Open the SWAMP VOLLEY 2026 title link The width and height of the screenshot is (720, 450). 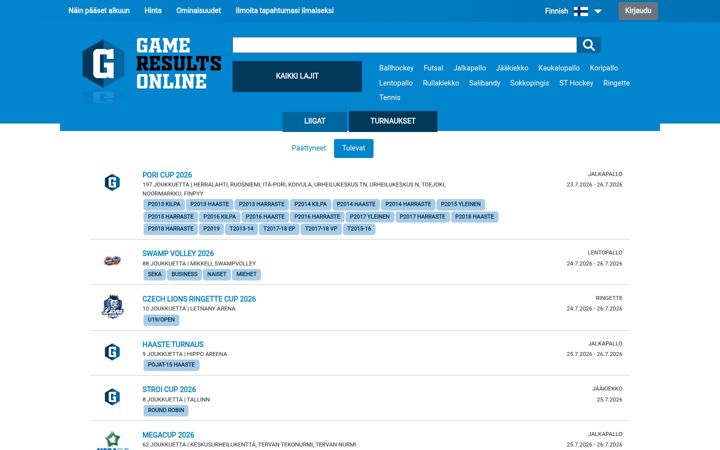tap(178, 253)
